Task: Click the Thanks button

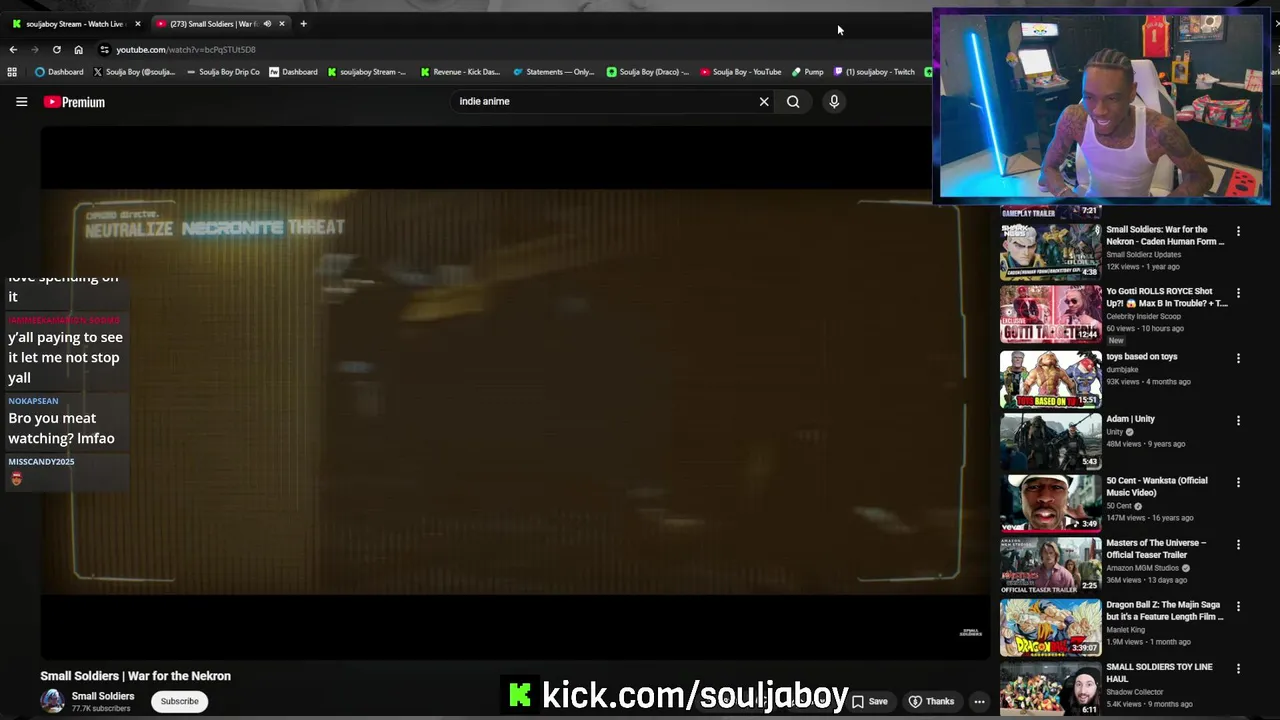Action: [931, 701]
